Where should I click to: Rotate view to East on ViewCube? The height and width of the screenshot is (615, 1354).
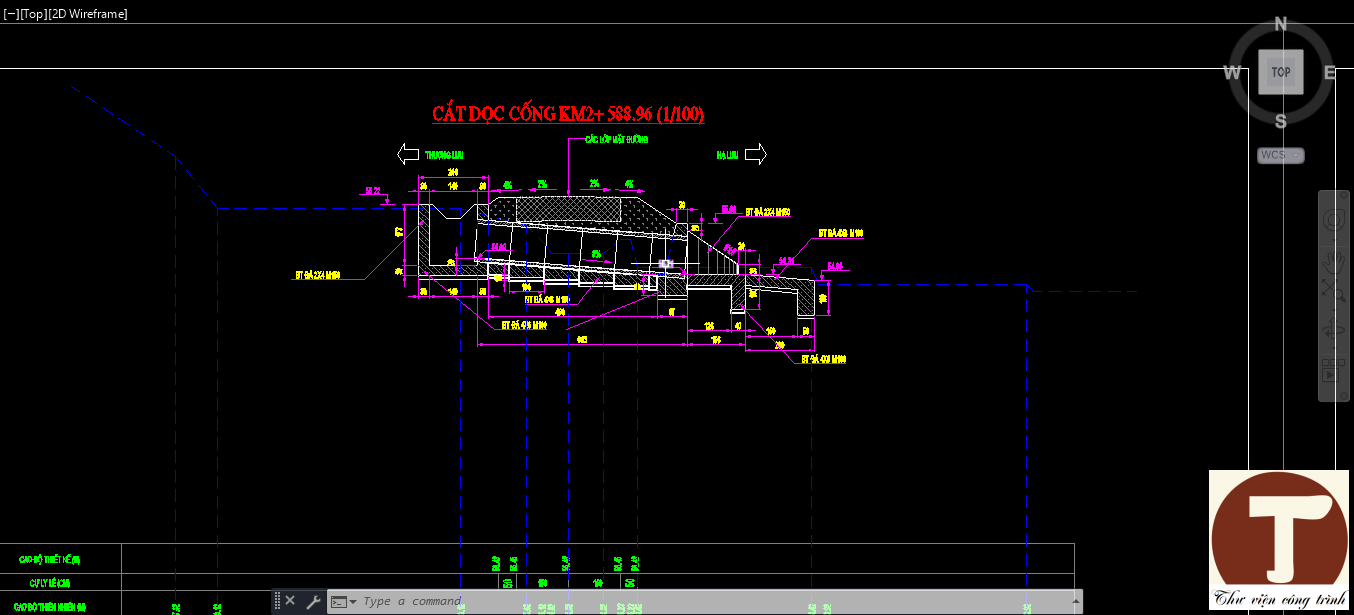point(1330,72)
